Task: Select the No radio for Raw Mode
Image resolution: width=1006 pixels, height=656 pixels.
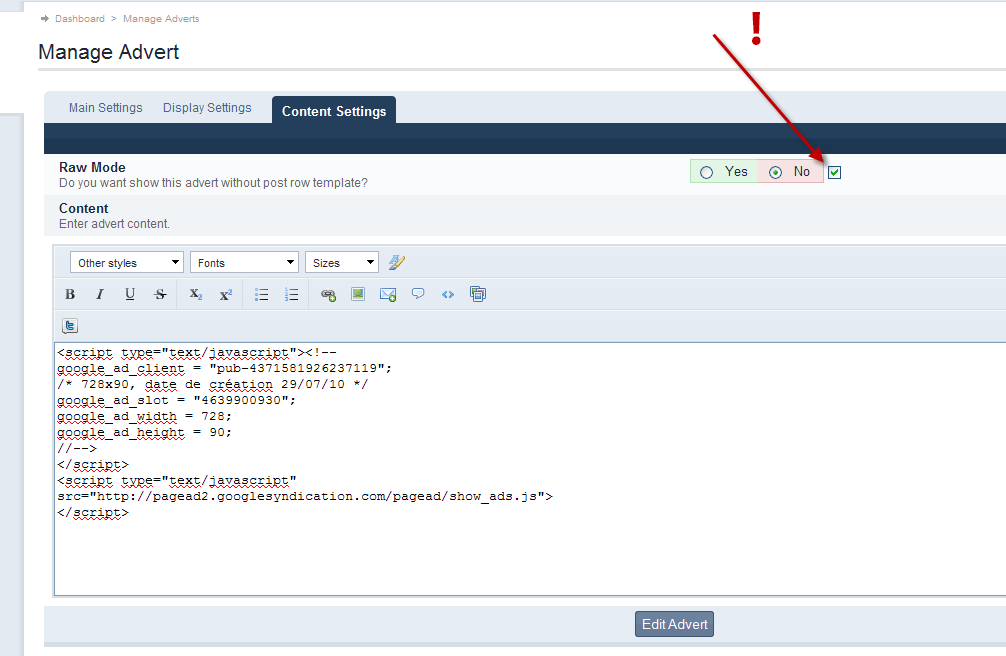Action: coord(776,173)
